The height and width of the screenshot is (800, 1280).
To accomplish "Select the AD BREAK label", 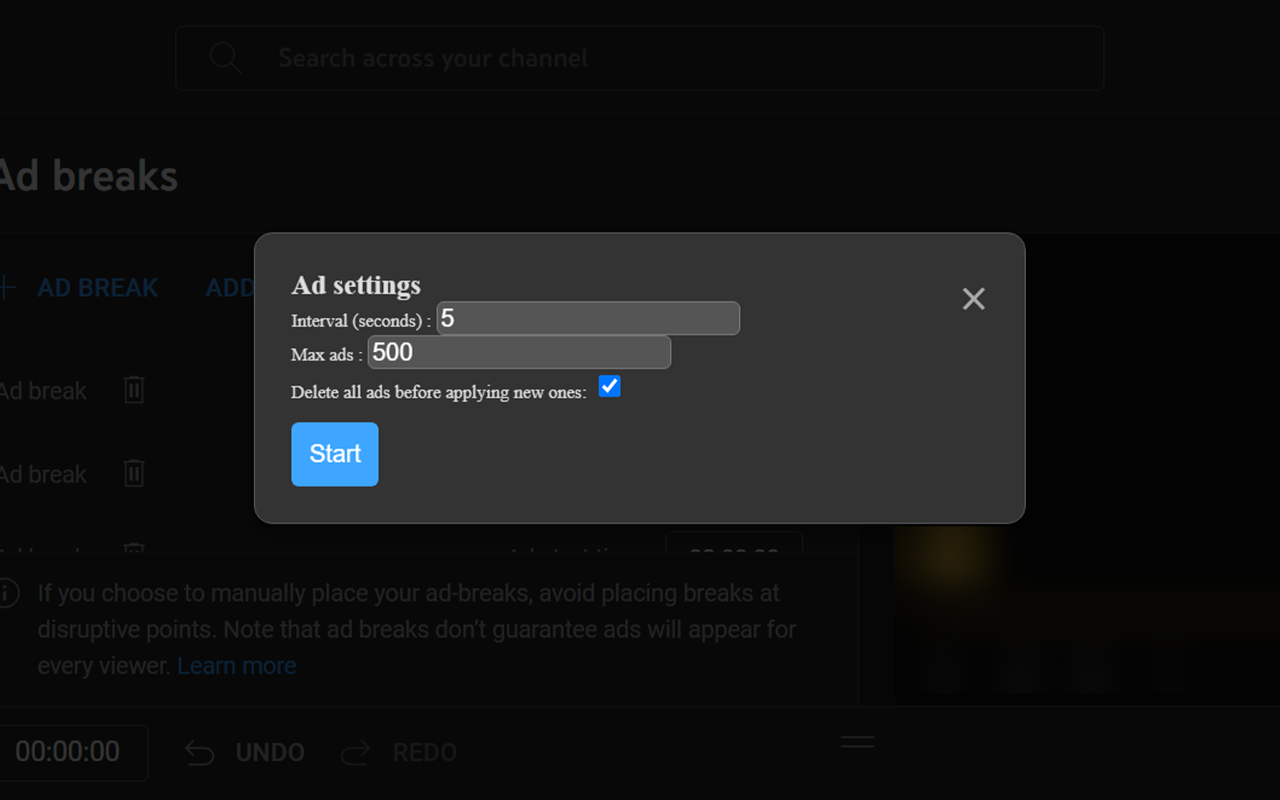I will (98, 287).
